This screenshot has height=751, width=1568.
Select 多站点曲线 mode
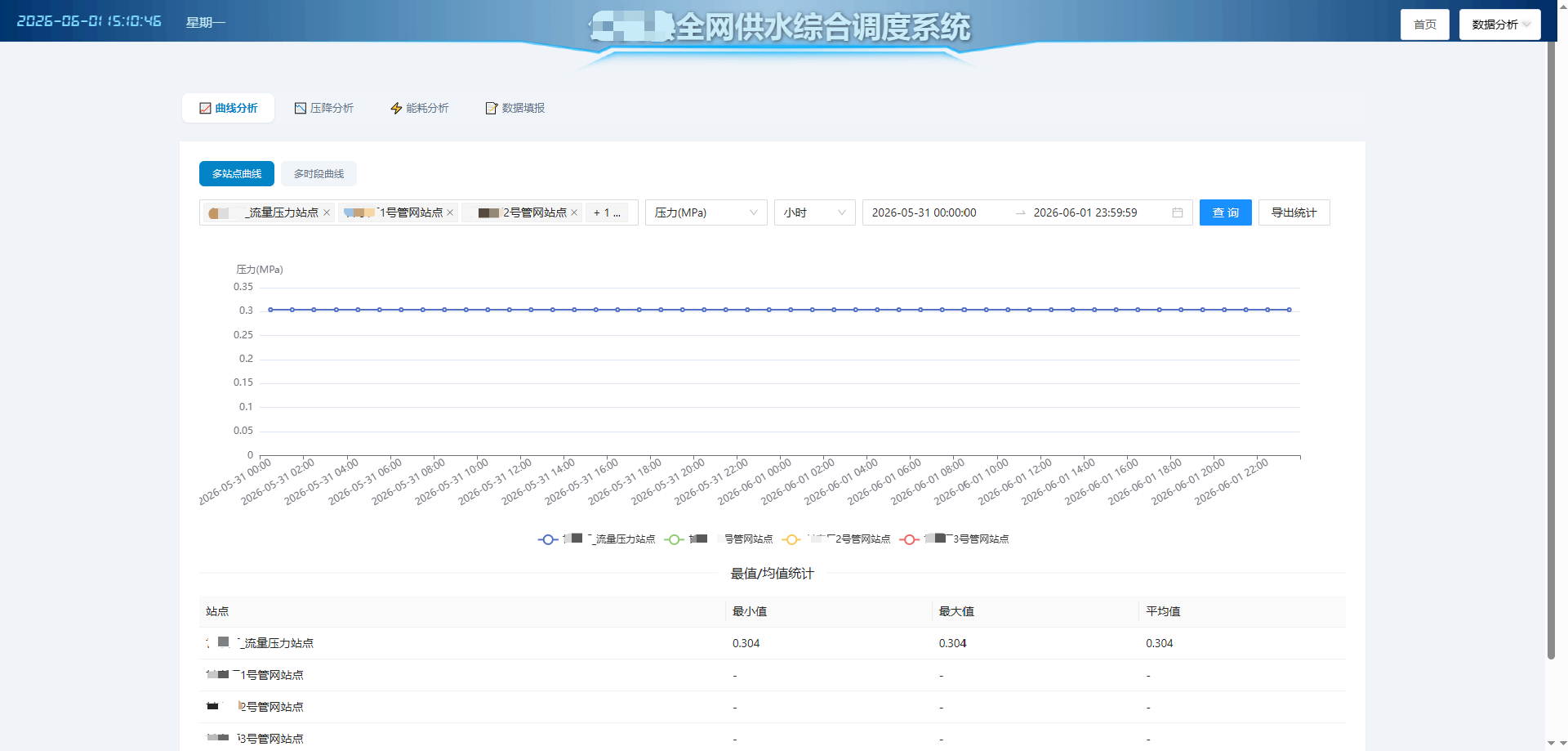pyautogui.click(x=237, y=173)
